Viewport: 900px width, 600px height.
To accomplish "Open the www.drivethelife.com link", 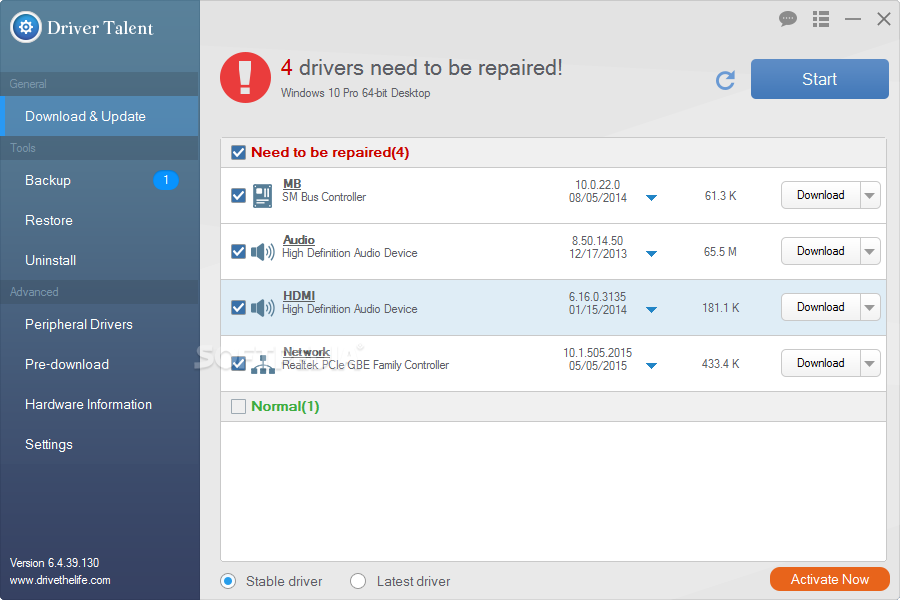I will (x=60, y=580).
